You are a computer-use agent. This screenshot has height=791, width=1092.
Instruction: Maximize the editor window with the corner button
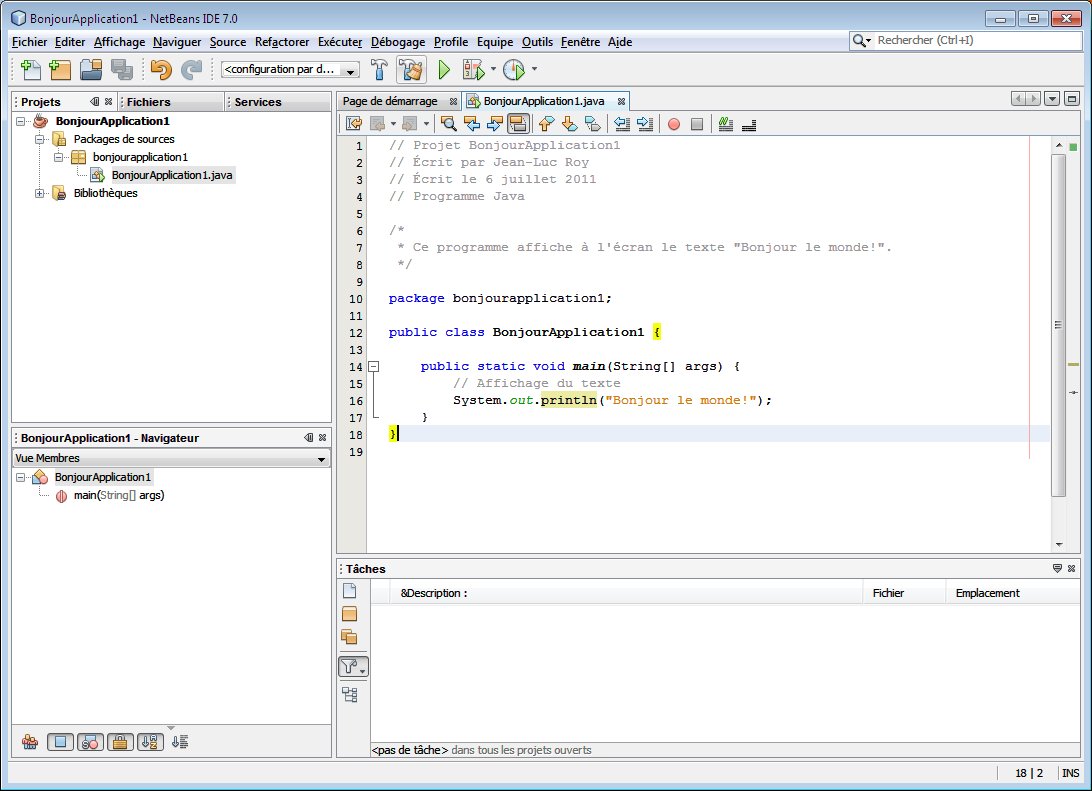point(1072,99)
